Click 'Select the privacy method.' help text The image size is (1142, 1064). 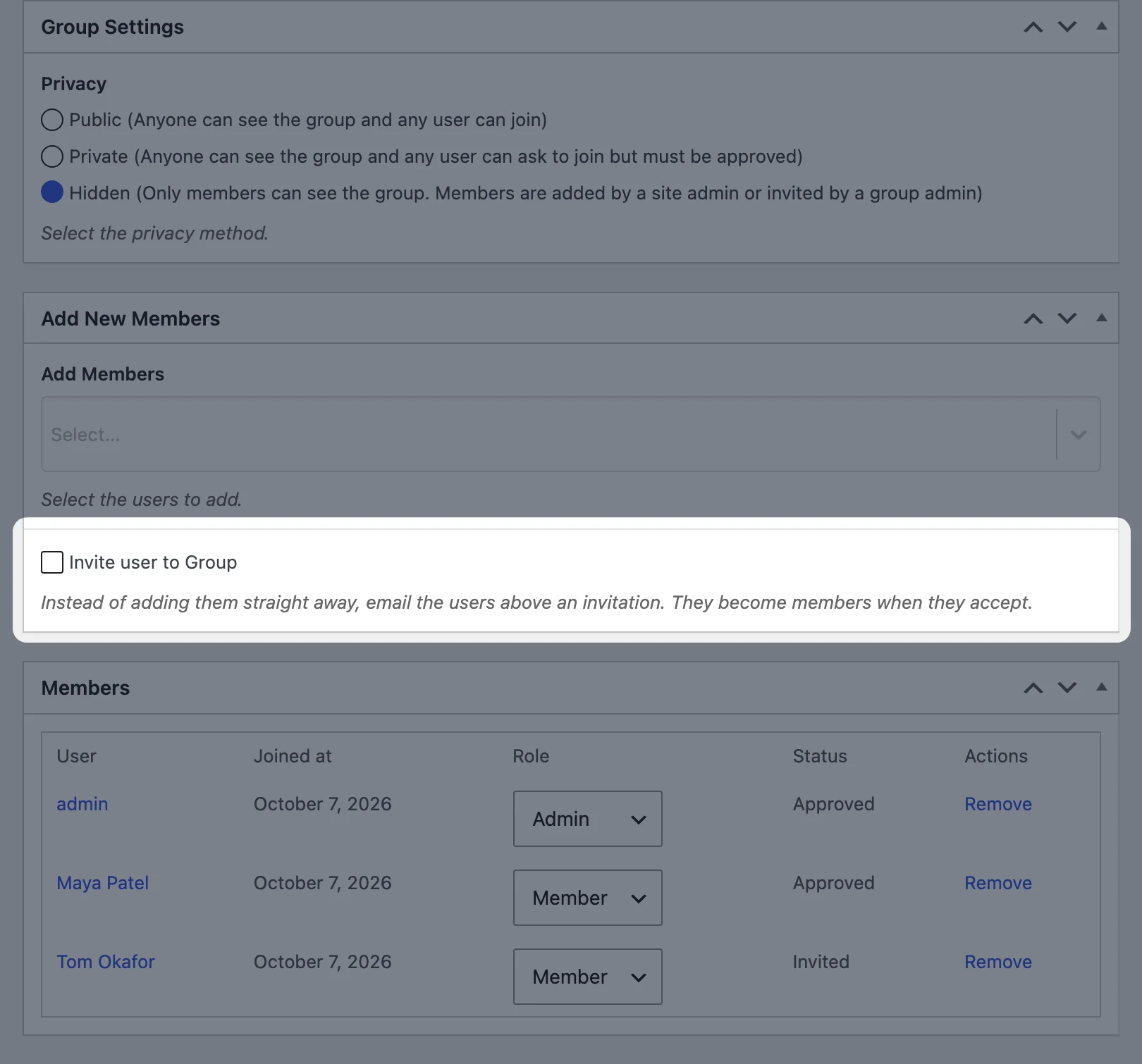click(x=155, y=233)
